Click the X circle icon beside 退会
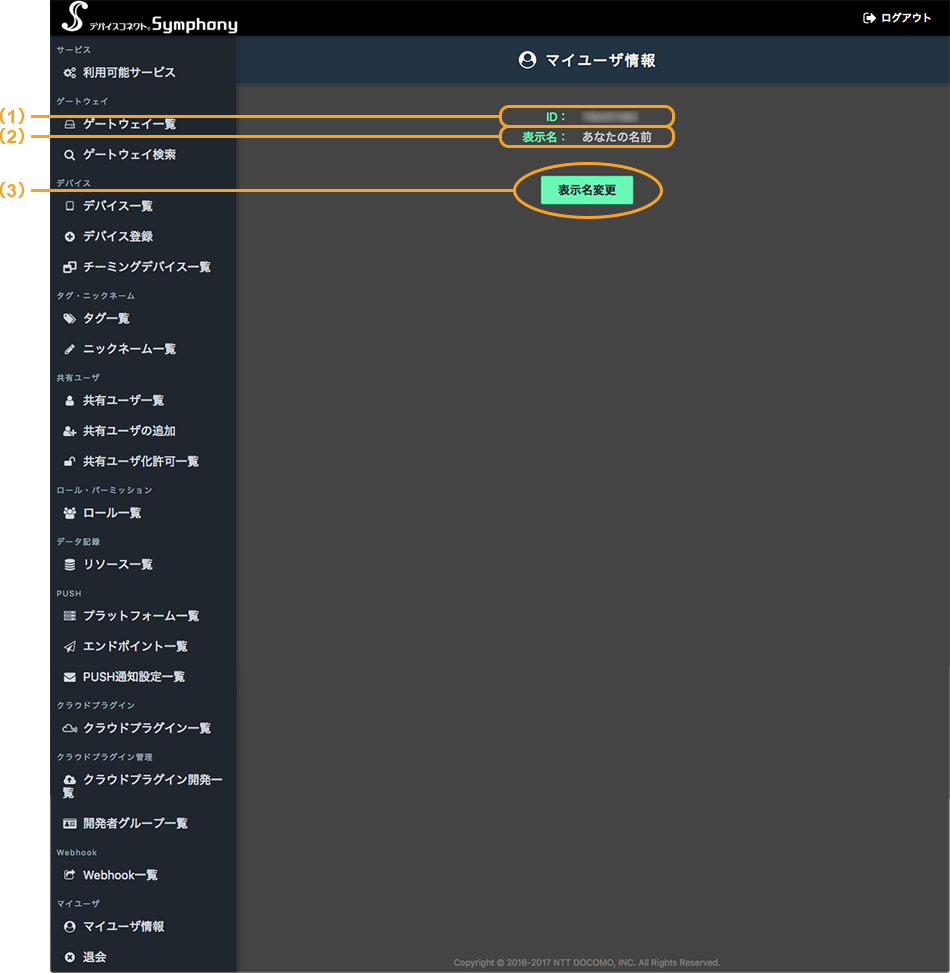This screenshot has height=973, width=950. tap(69, 957)
